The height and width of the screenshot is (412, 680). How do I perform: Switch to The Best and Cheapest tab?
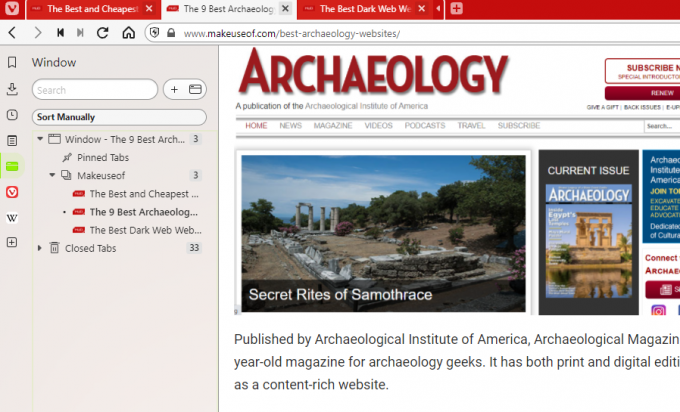(x=94, y=10)
